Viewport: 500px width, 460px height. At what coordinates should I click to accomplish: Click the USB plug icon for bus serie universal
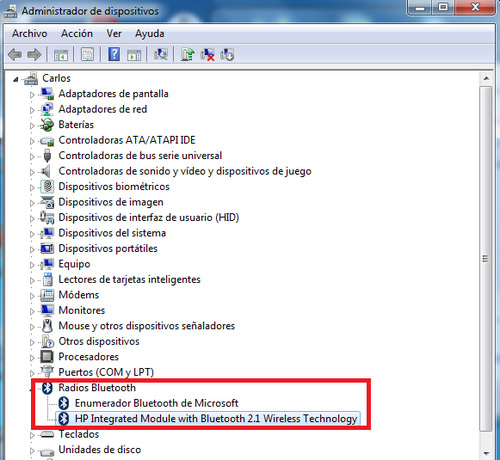(47, 156)
